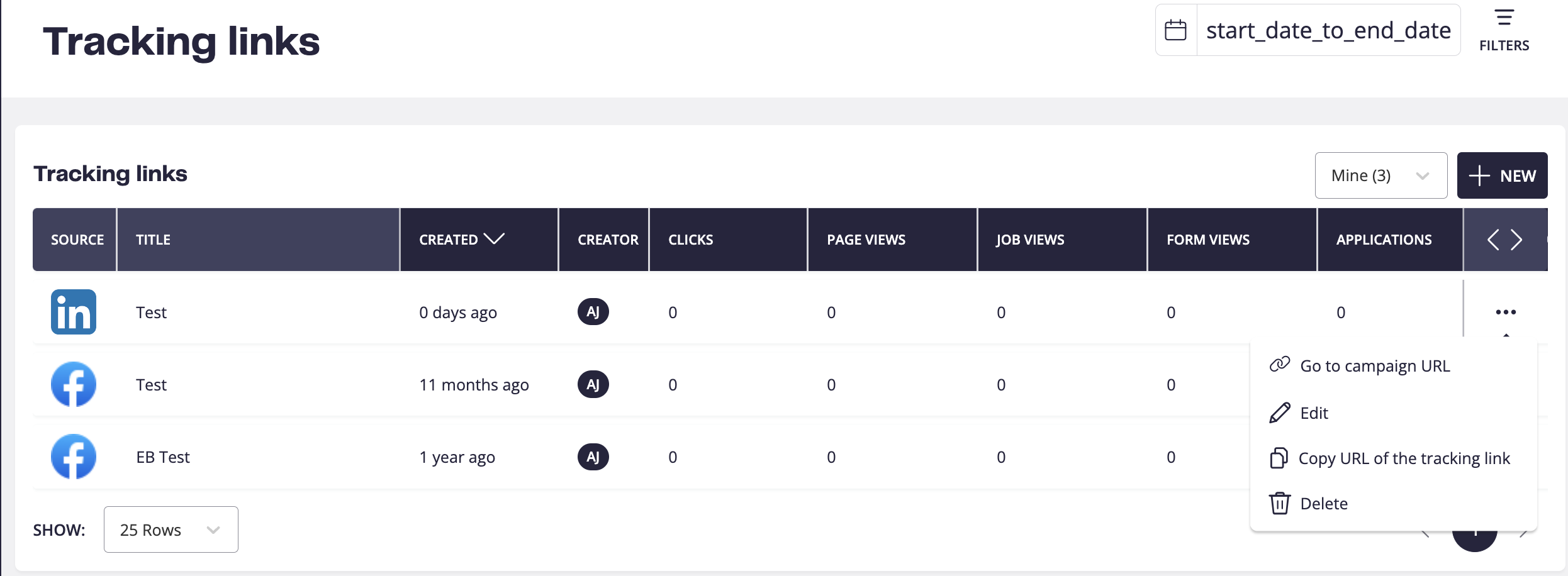Click the three-dot actions menu icon
Screen dimensions: 1568x576
pos(1506,312)
